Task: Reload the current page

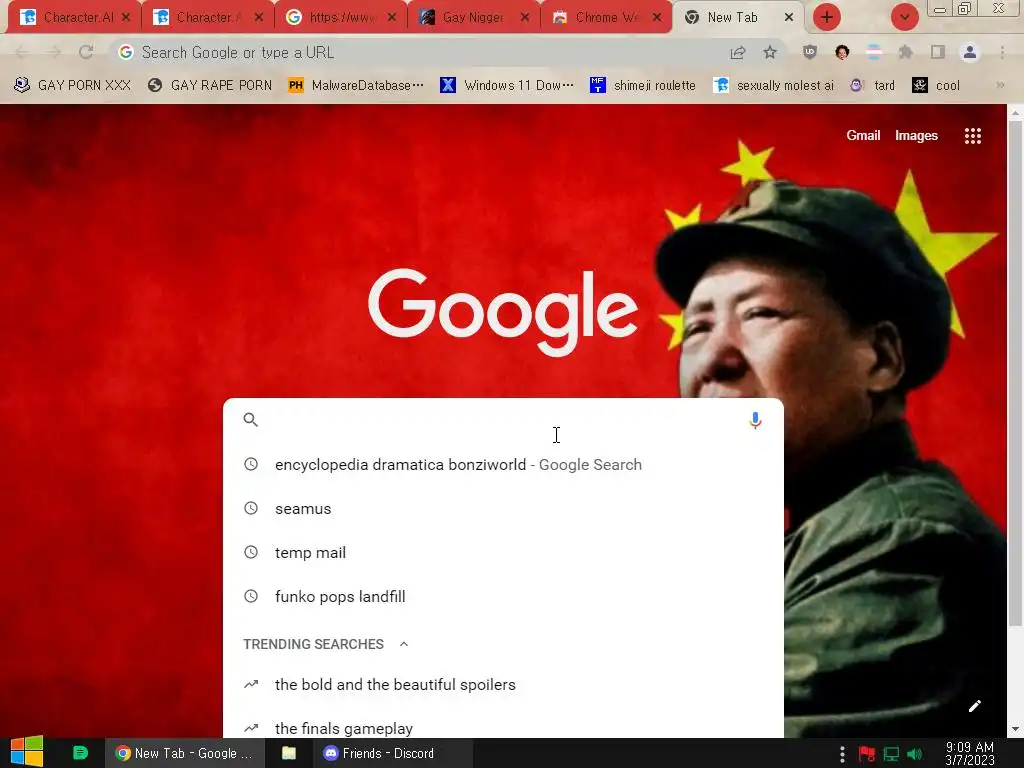Action: [x=86, y=52]
